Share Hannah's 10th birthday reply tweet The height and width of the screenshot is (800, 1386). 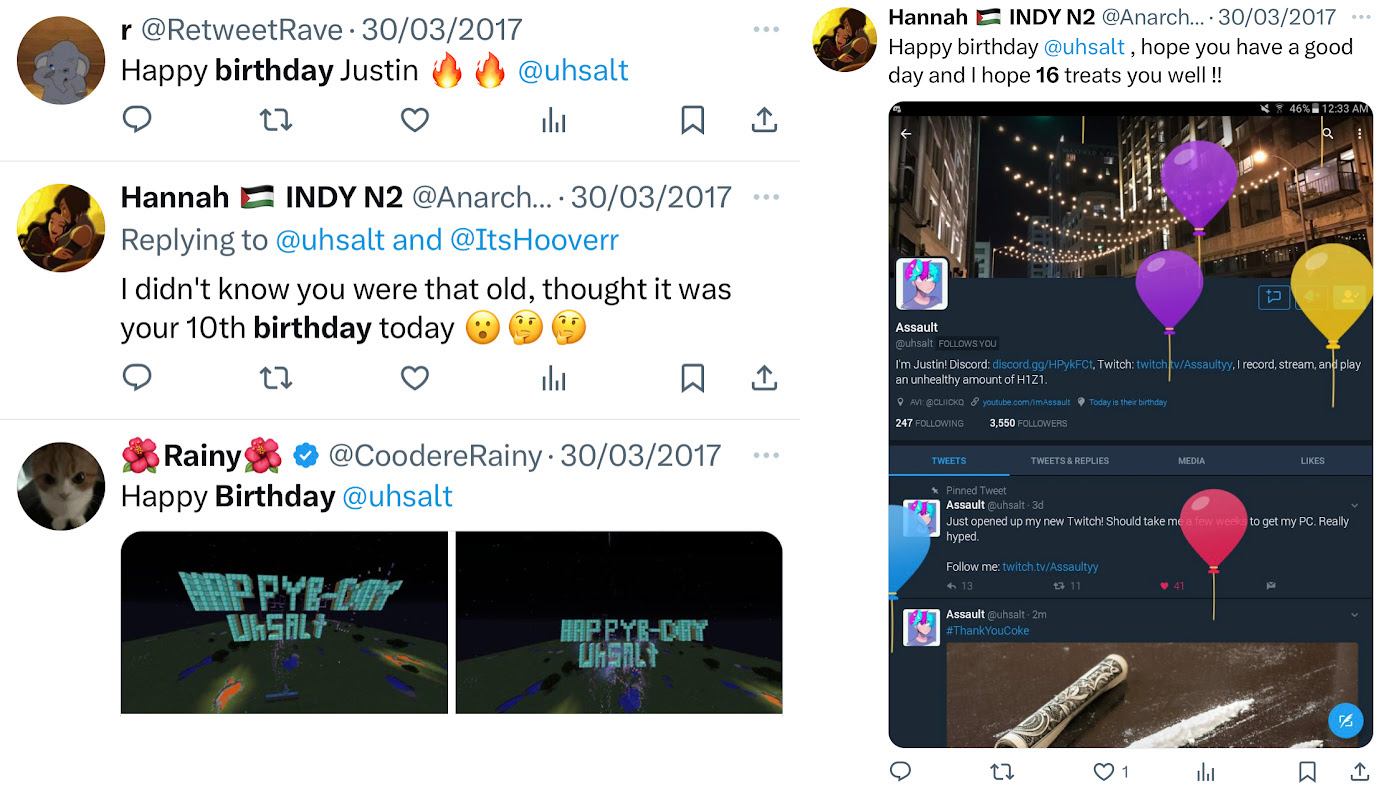click(764, 378)
